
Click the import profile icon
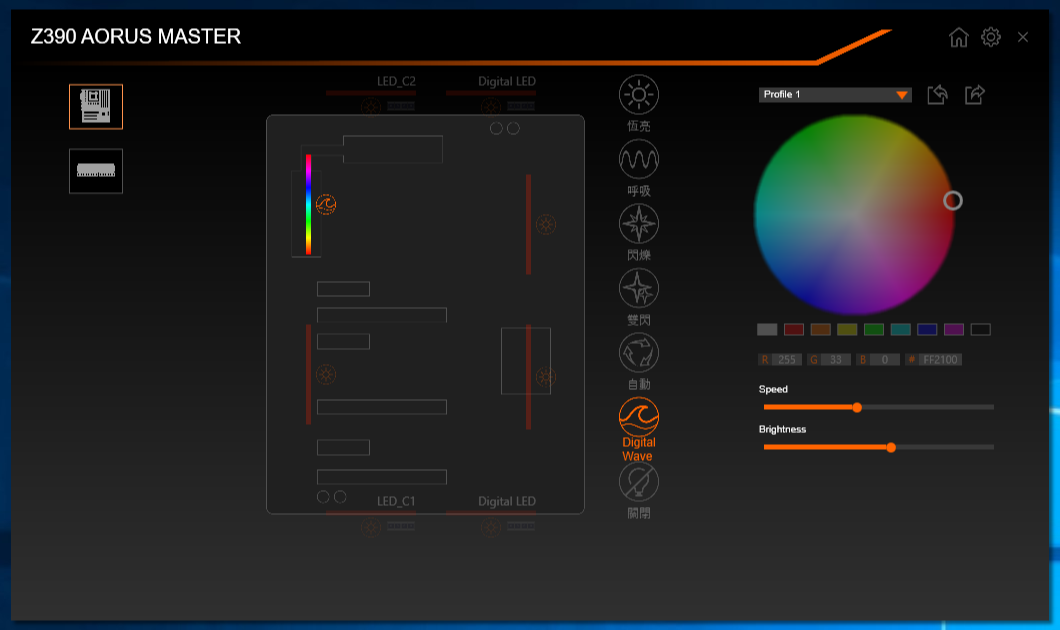click(937, 95)
